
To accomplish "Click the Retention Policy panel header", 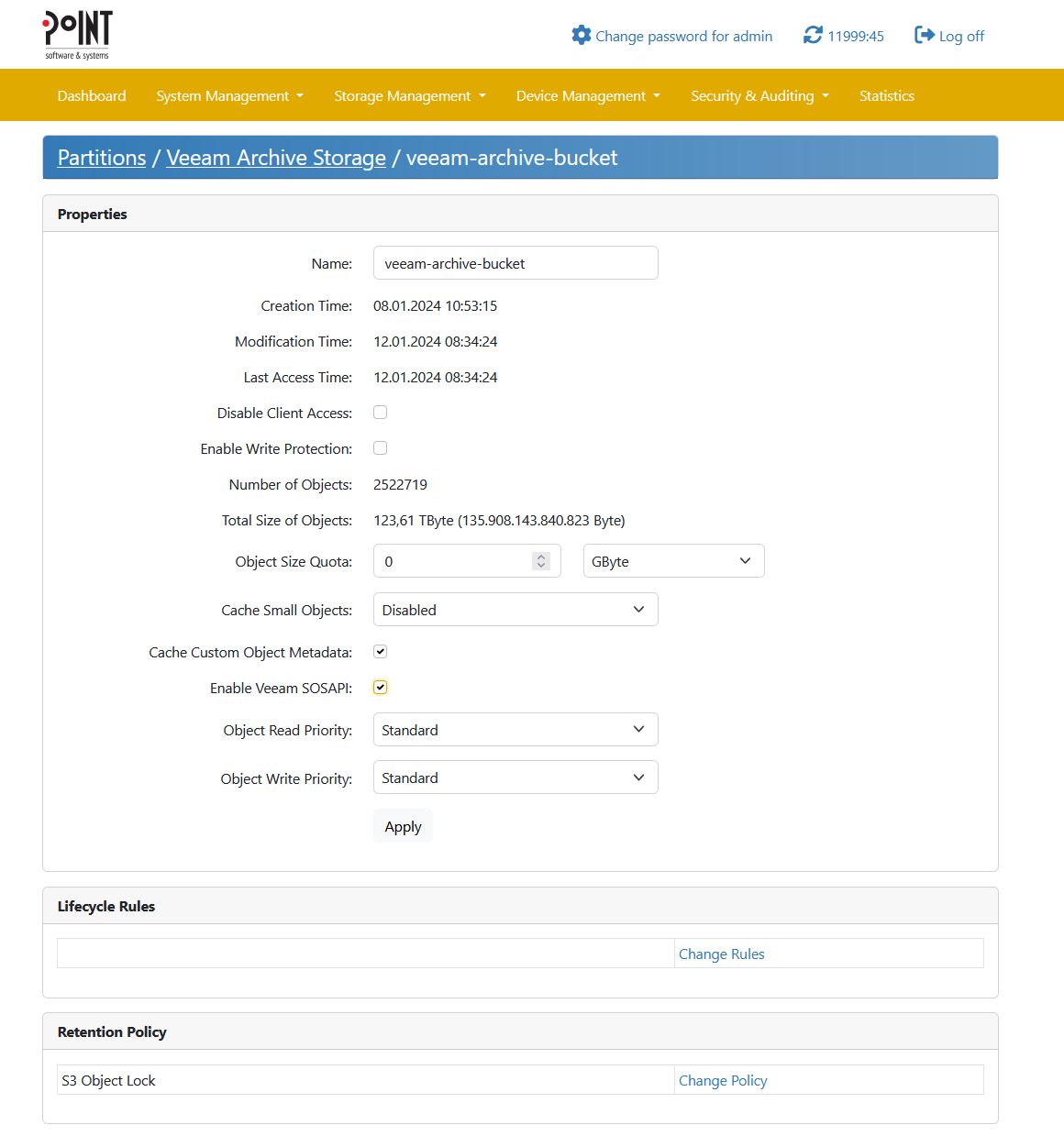I will click(520, 1031).
